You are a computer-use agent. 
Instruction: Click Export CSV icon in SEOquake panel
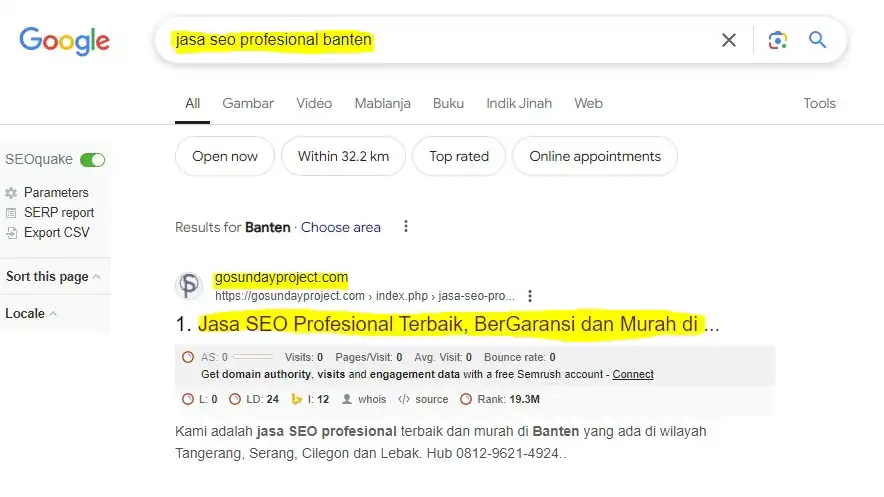[11, 233]
